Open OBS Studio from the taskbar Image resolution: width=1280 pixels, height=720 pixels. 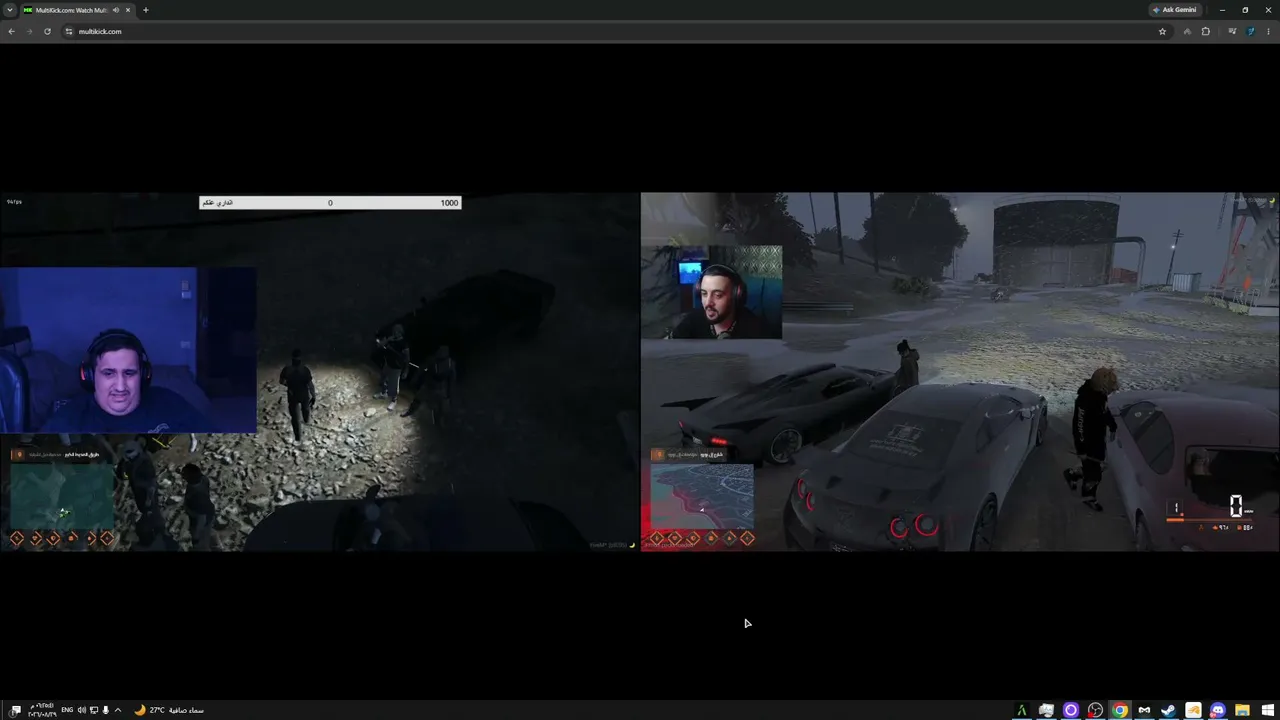[1095, 710]
